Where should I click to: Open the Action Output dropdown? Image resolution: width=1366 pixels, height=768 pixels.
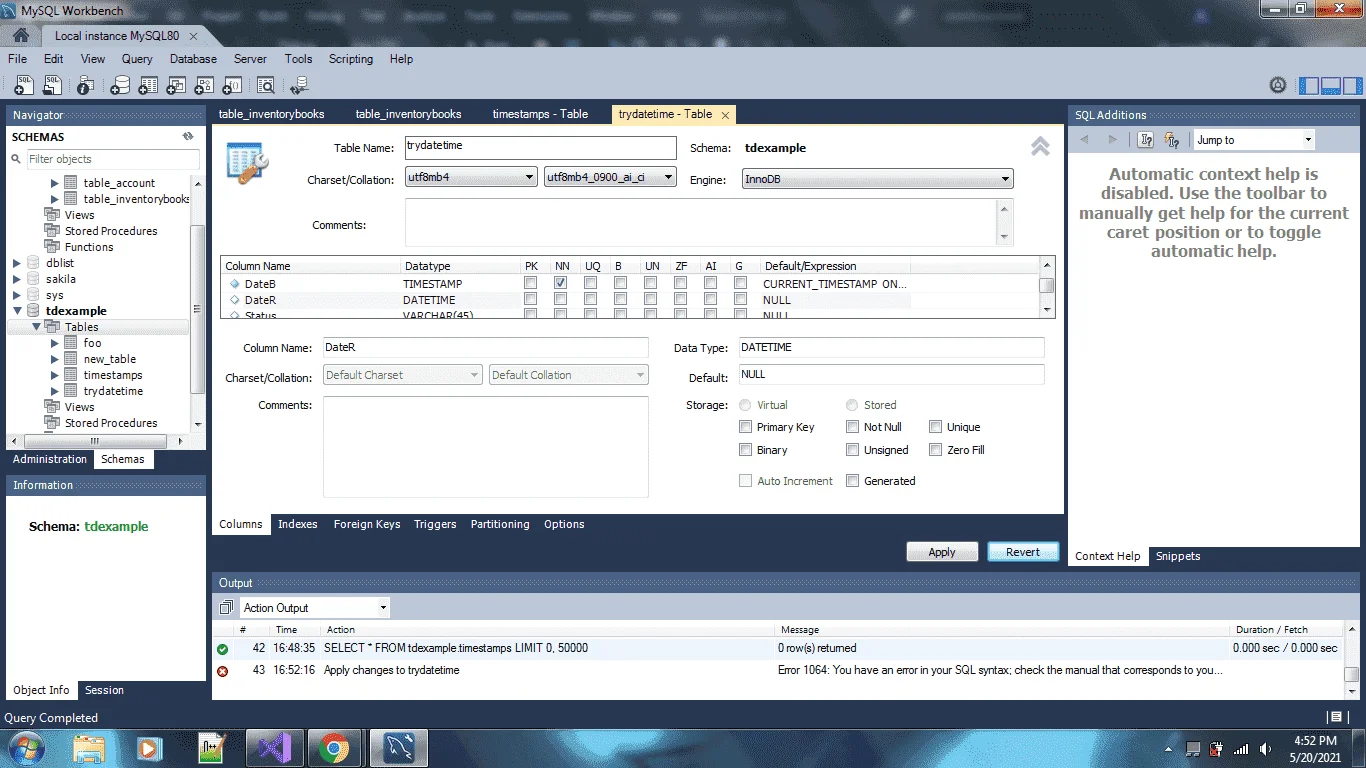[x=314, y=608]
